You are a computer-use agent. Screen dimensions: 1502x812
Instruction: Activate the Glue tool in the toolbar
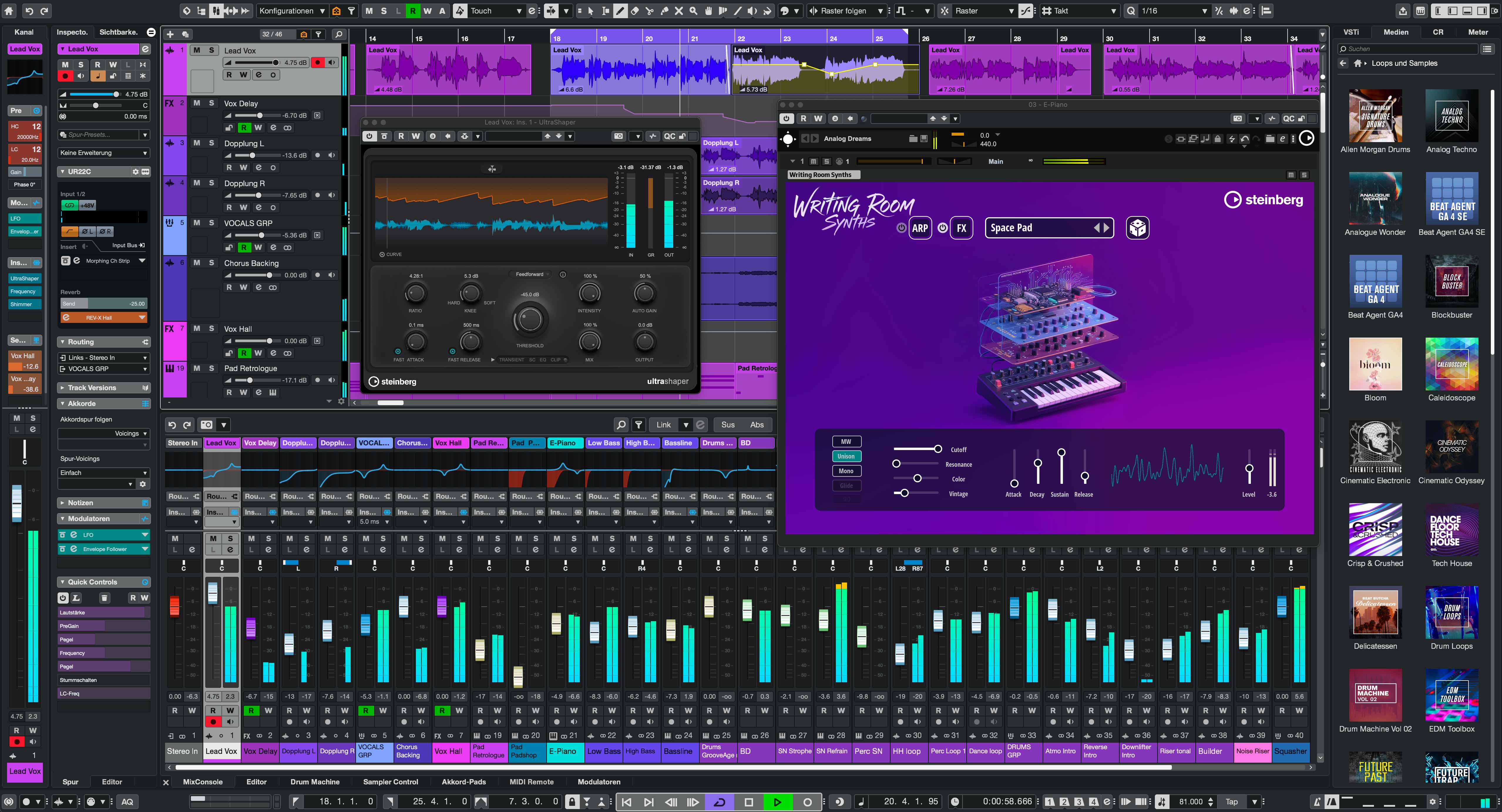[665, 11]
